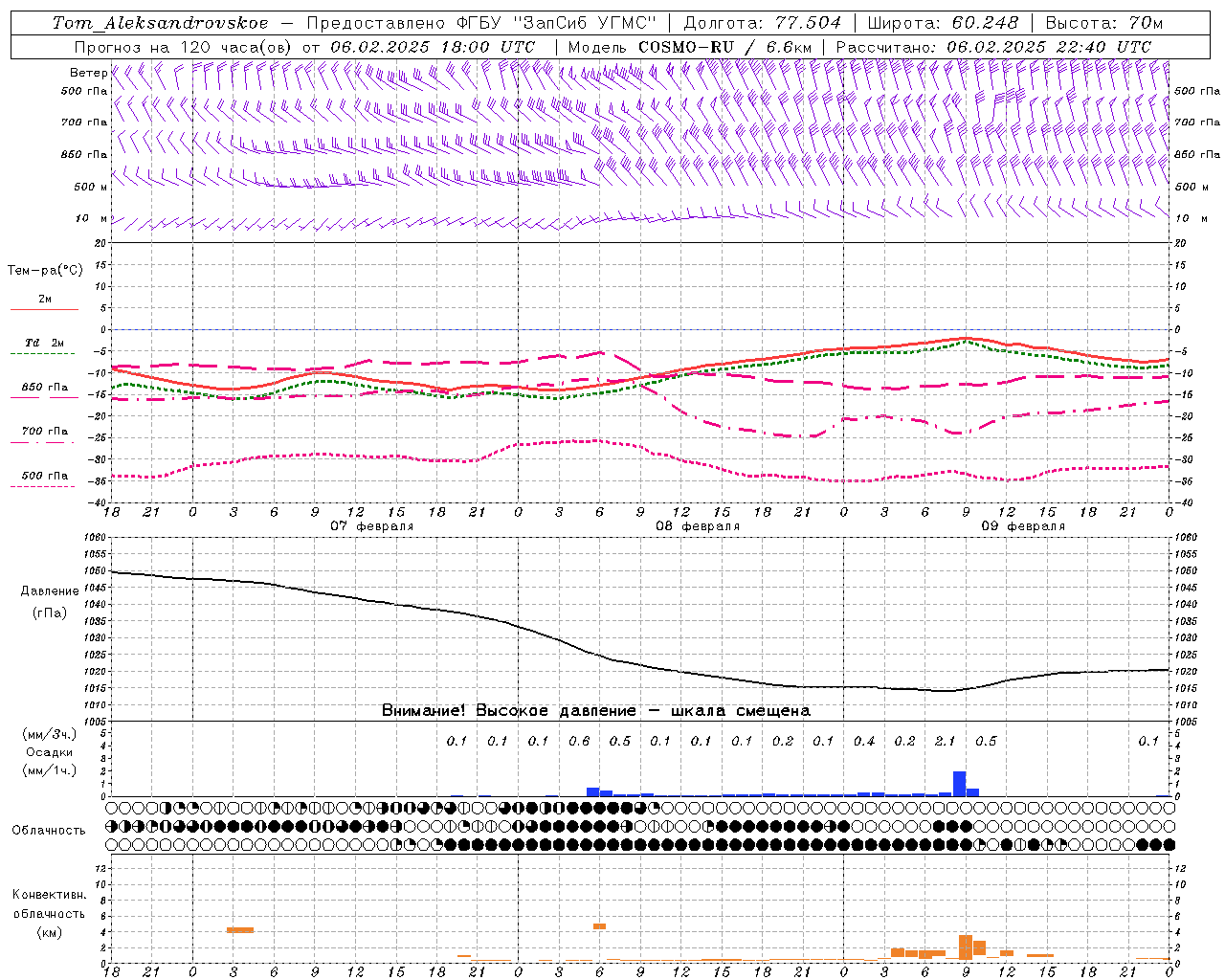Select the 07 февраля date label
Viewport: 1225px width, 980px height.
tap(371, 526)
